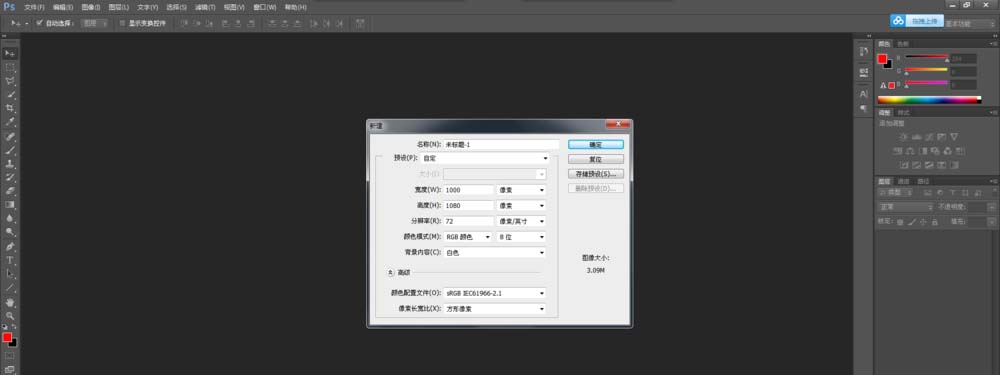Select the Crop tool
Viewport: 1000px width, 375px height.
click(x=10, y=108)
